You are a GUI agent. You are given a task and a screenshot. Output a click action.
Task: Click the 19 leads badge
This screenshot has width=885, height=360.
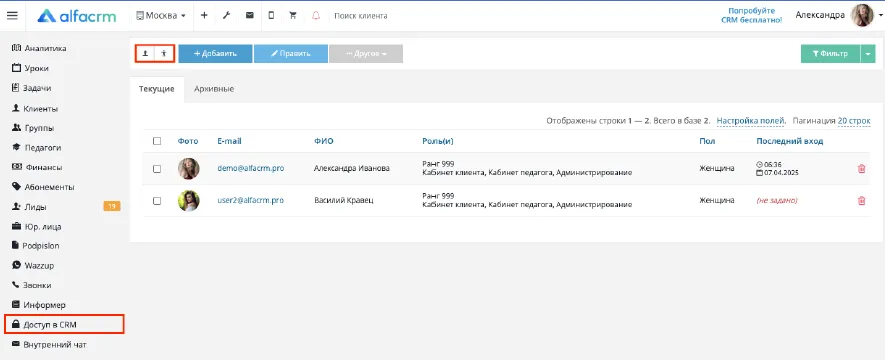[x=112, y=207]
